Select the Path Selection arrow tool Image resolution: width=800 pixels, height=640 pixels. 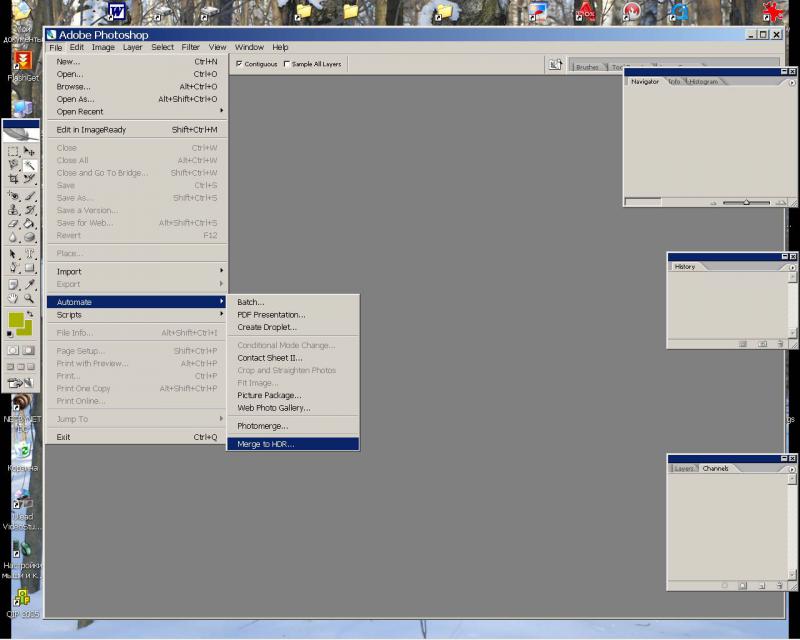[13, 254]
